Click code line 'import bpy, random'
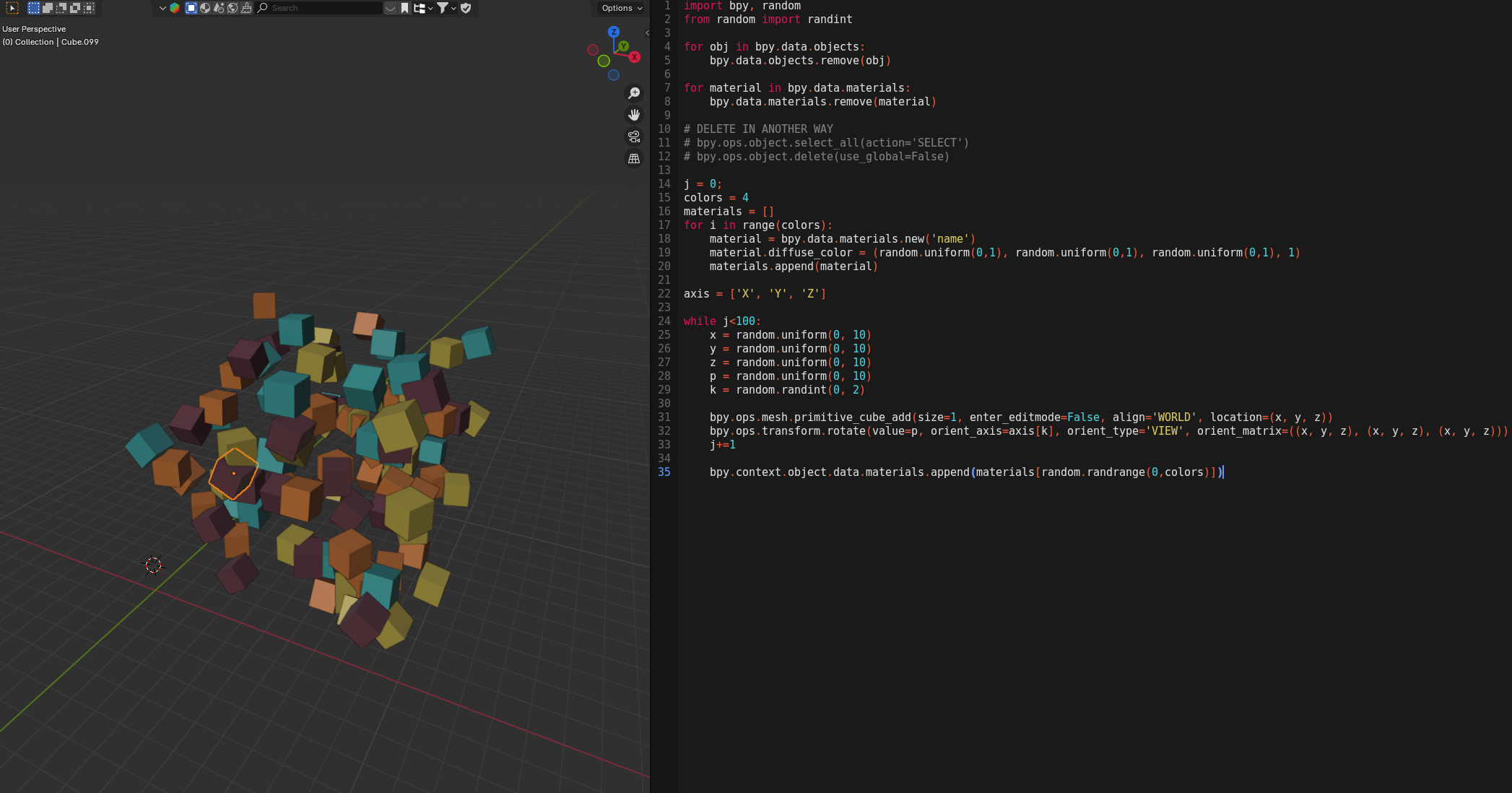 click(x=742, y=6)
